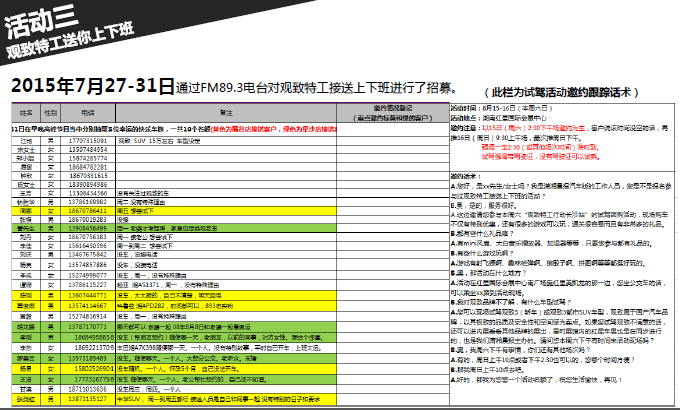Click yellow row phone cell '13574114667'
680x410 pixels.
tap(88, 305)
